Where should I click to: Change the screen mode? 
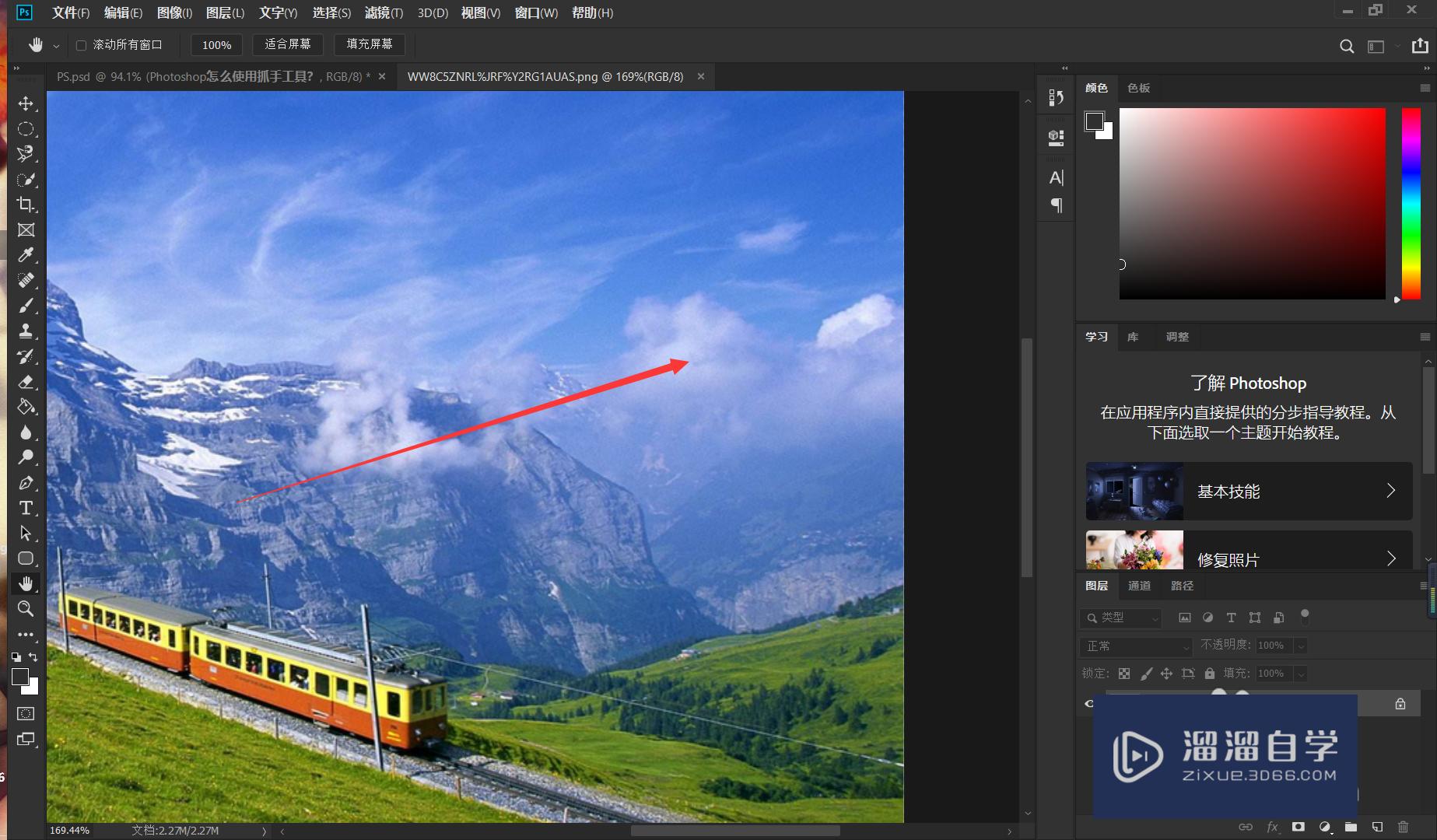[x=26, y=740]
